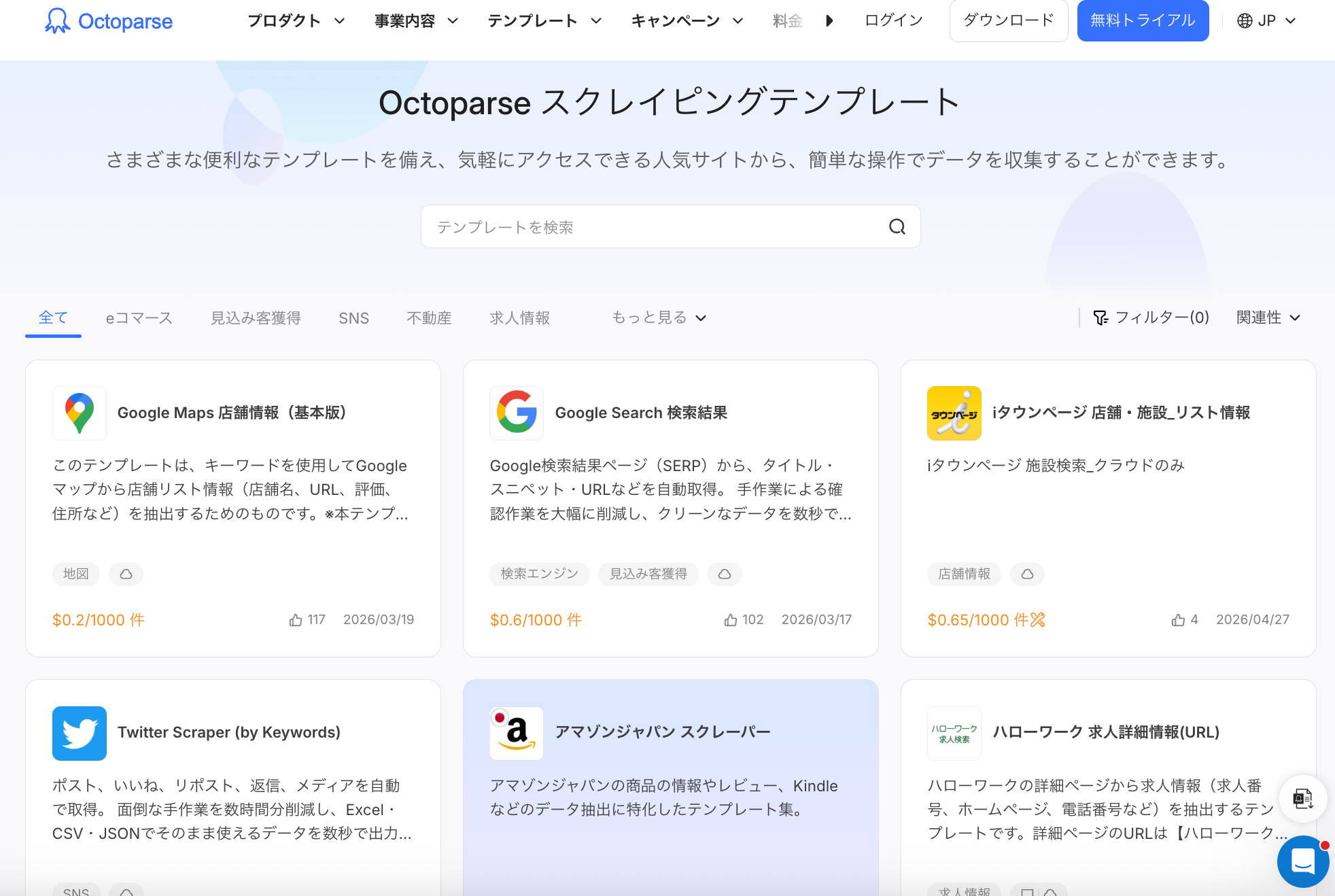Expand the キャンペーン menu

pos(687,21)
